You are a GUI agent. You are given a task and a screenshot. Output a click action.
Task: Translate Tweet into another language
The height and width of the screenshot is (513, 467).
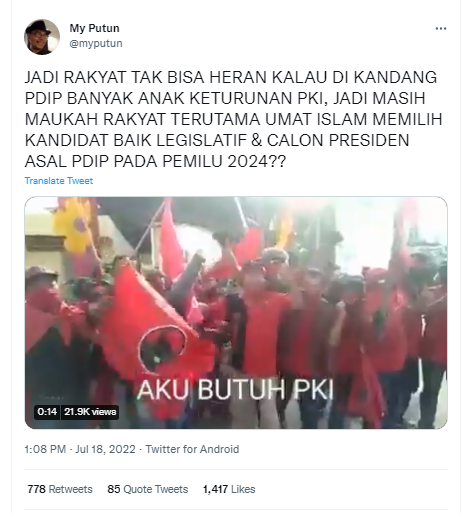point(59,181)
